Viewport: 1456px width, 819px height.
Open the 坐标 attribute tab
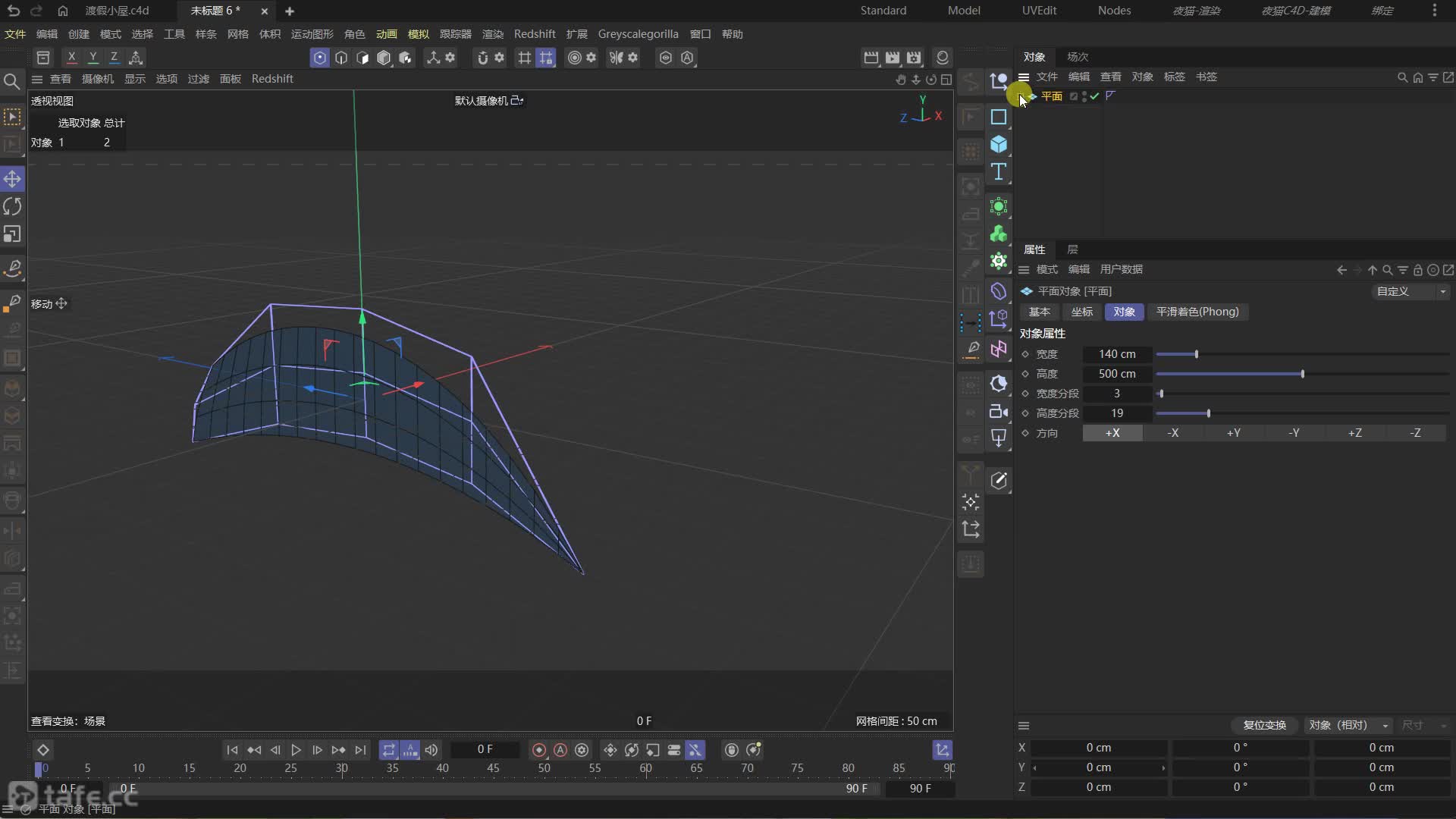[1081, 312]
